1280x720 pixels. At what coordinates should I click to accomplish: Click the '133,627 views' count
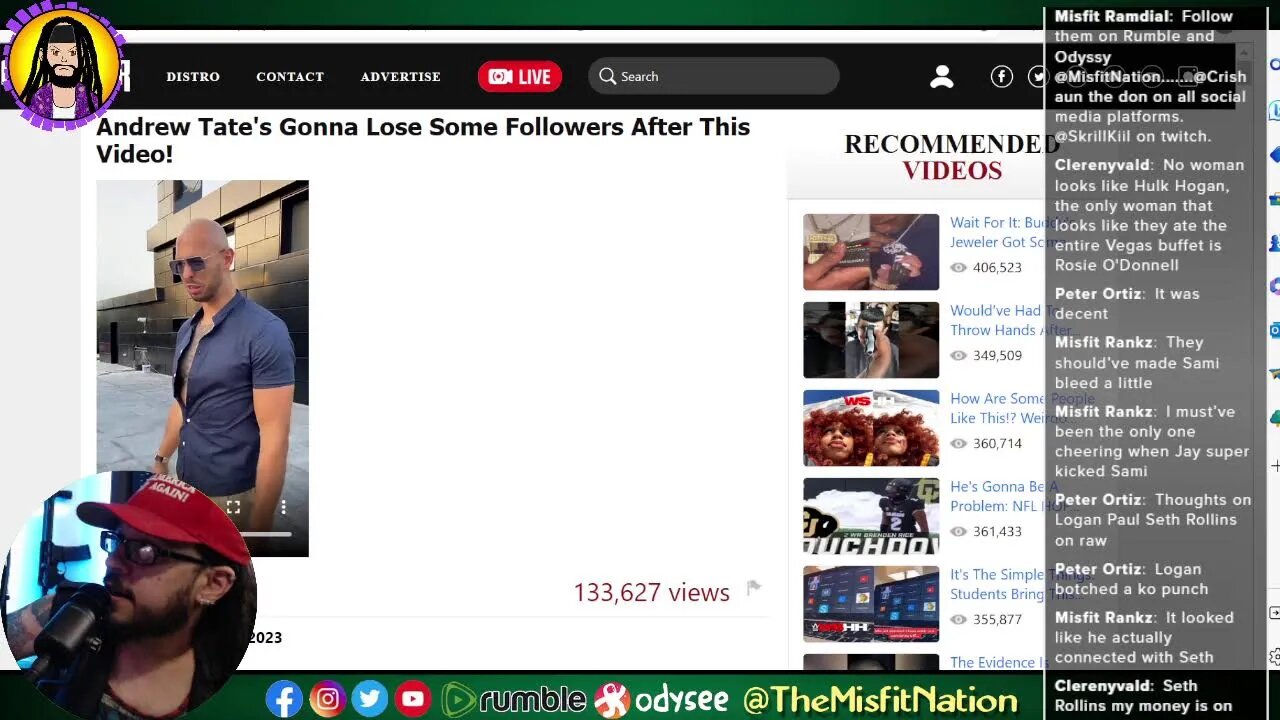point(651,592)
